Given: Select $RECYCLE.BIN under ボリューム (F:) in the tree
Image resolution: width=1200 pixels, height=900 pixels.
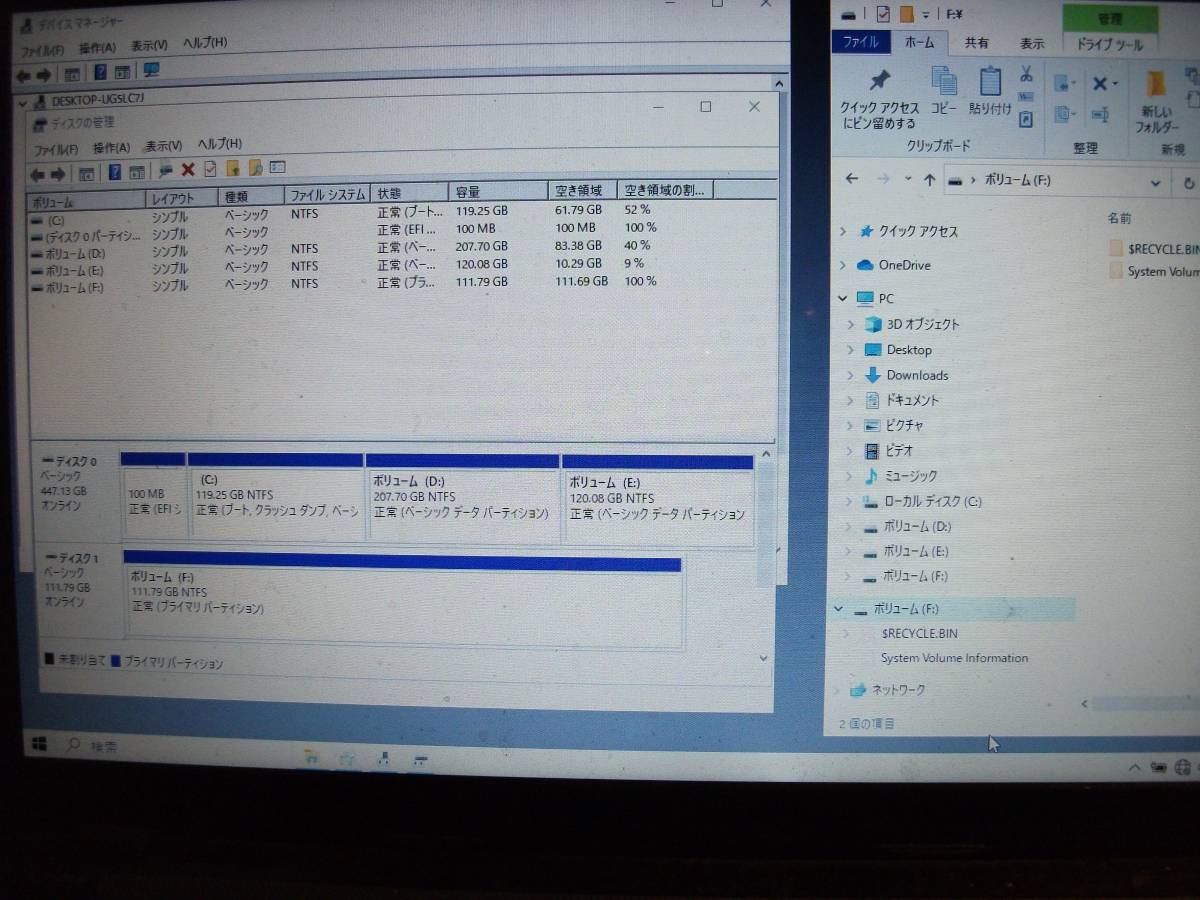Looking at the screenshot, I should (919, 633).
